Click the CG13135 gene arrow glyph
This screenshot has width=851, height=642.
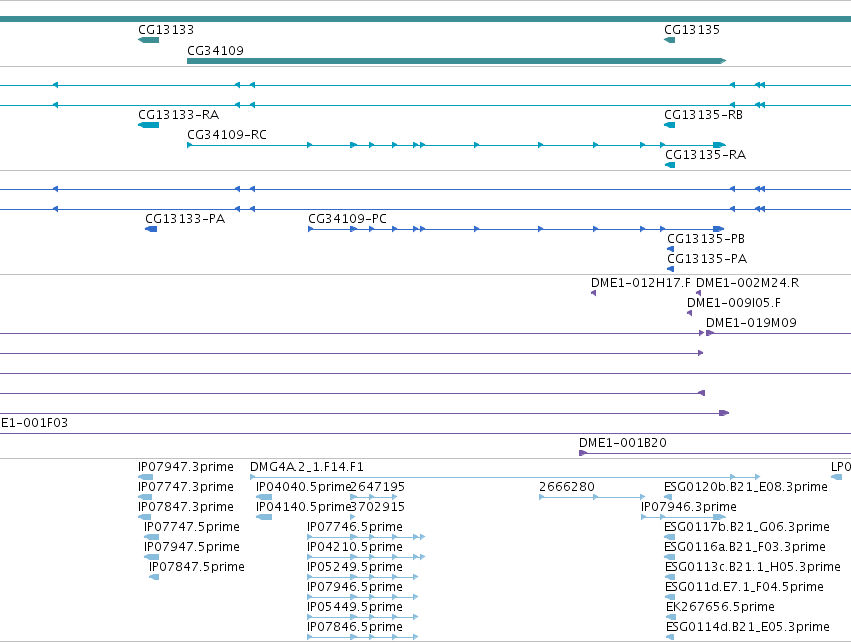pyautogui.click(x=670, y=40)
